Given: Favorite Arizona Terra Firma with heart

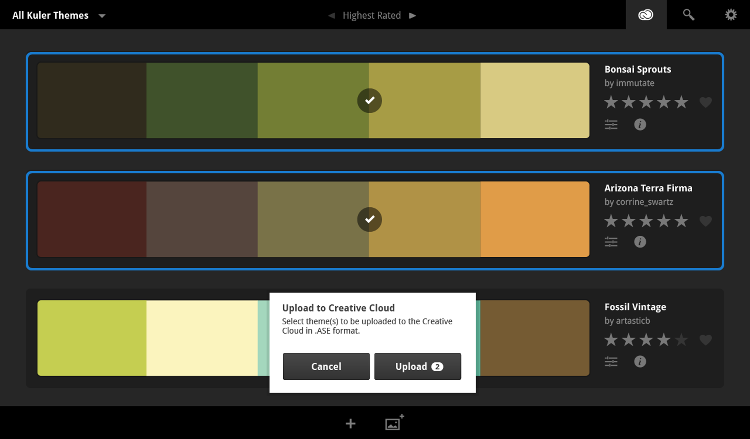Looking at the screenshot, I should tap(705, 221).
